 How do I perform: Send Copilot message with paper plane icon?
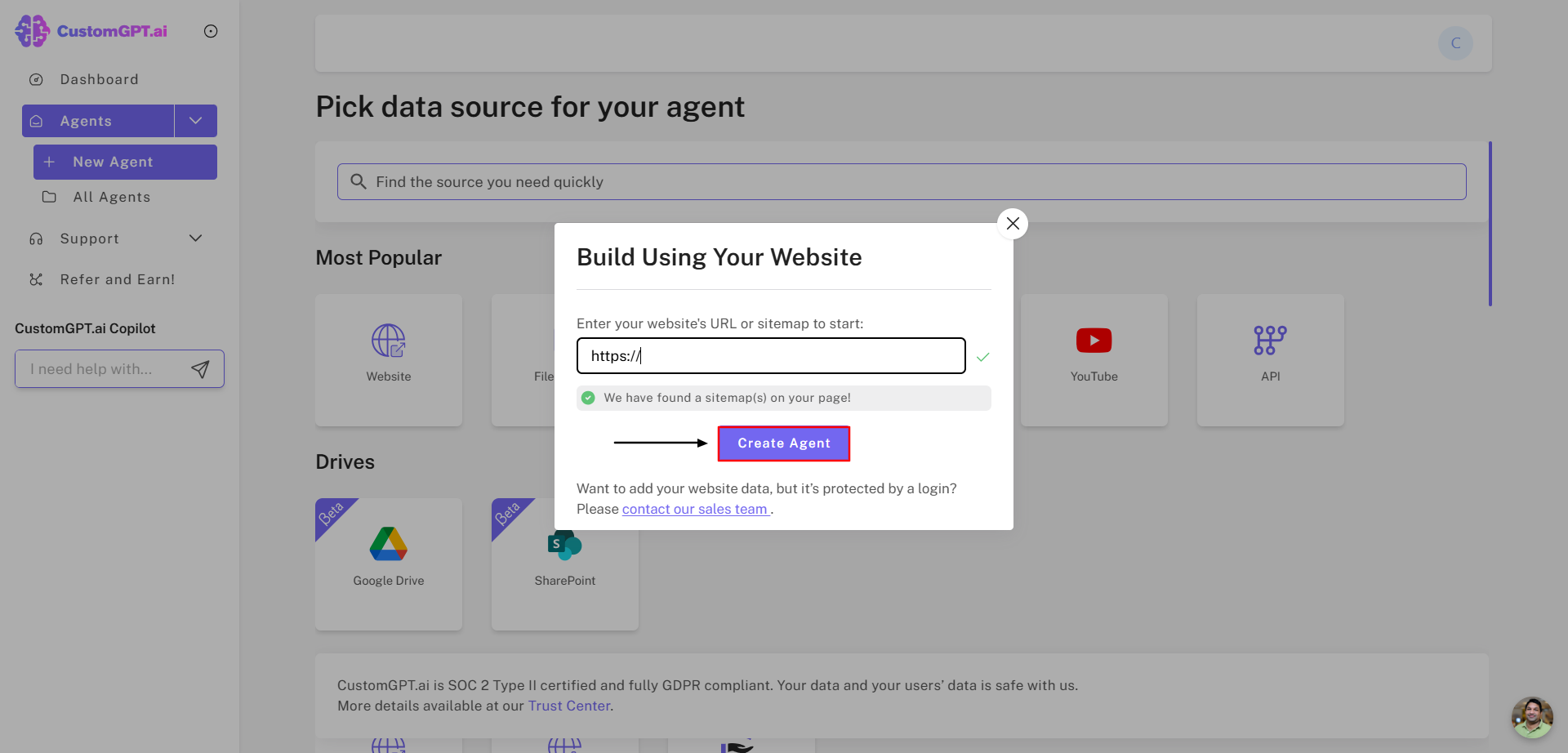coord(200,369)
